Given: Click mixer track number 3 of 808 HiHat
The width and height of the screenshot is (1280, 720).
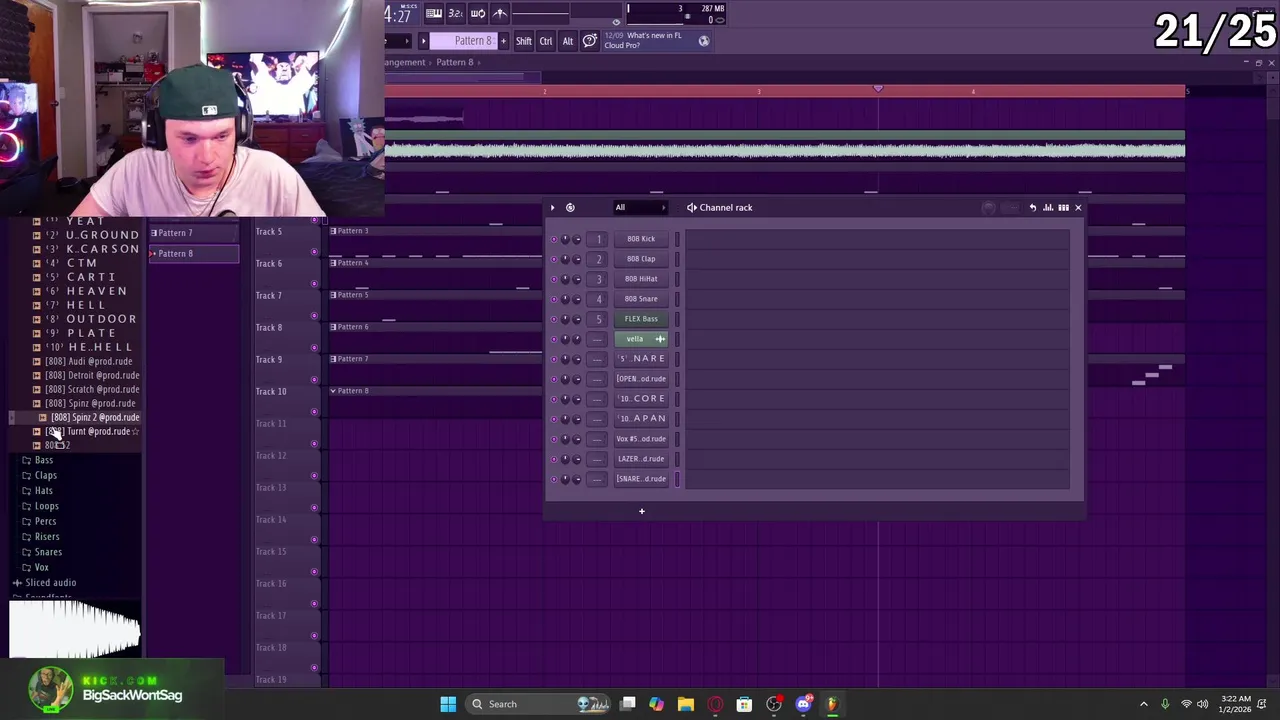Looking at the screenshot, I should pyautogui.click(x=599, y=279).
